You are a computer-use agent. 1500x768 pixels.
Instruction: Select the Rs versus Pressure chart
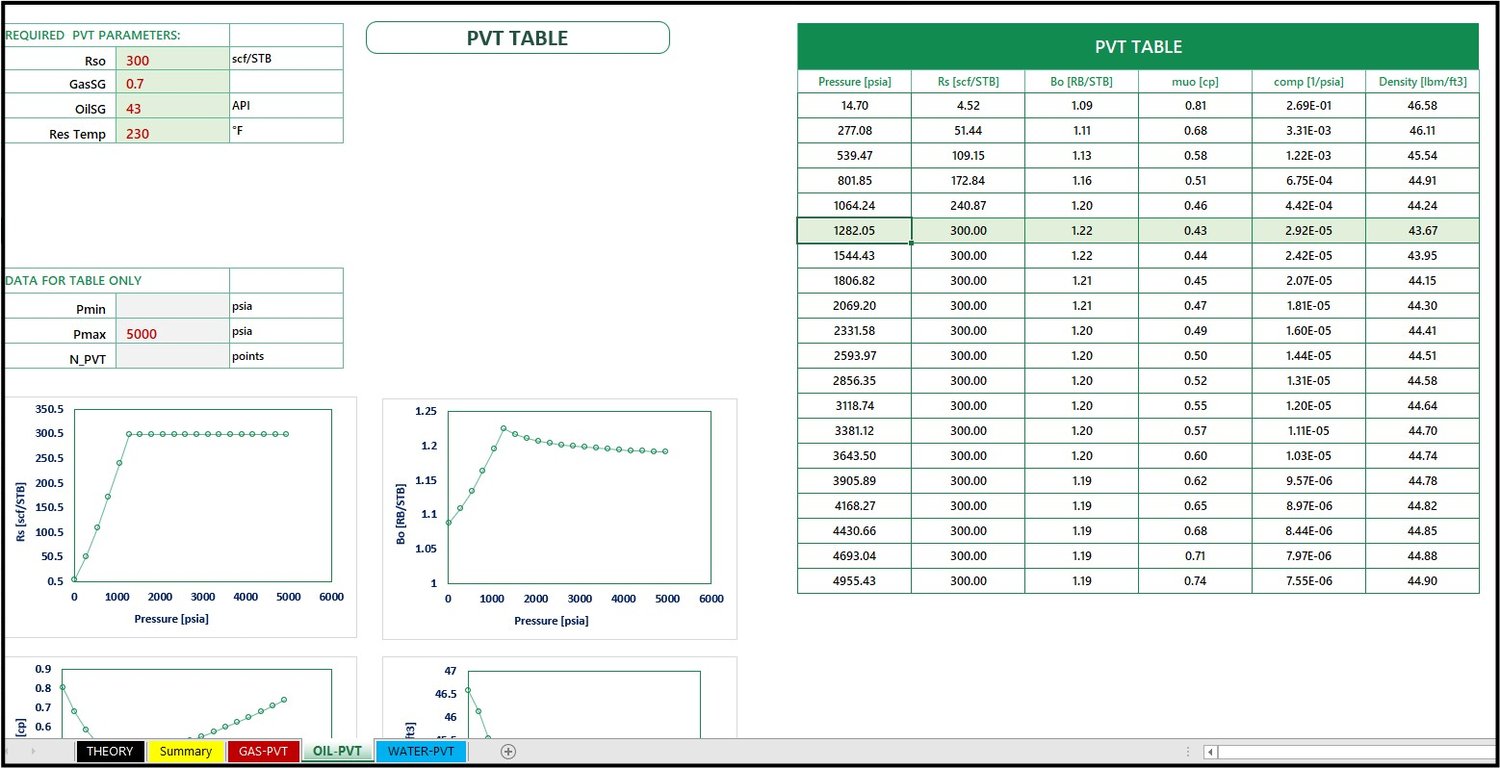point(181,517)
